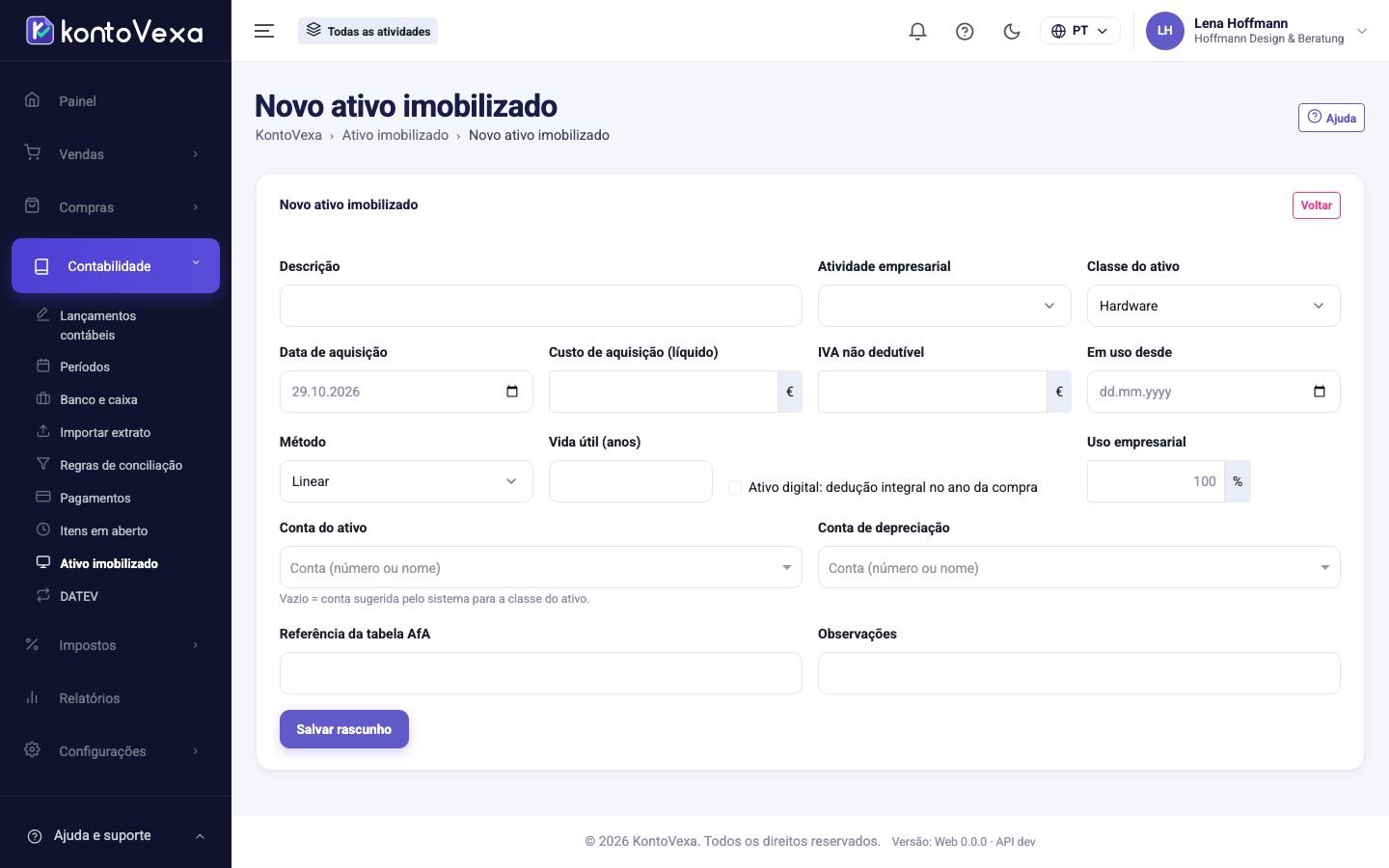This screenshot has width=1389, height=868.
Task: Click the Configurações gear icon
Action: click(x=32, y=749)
